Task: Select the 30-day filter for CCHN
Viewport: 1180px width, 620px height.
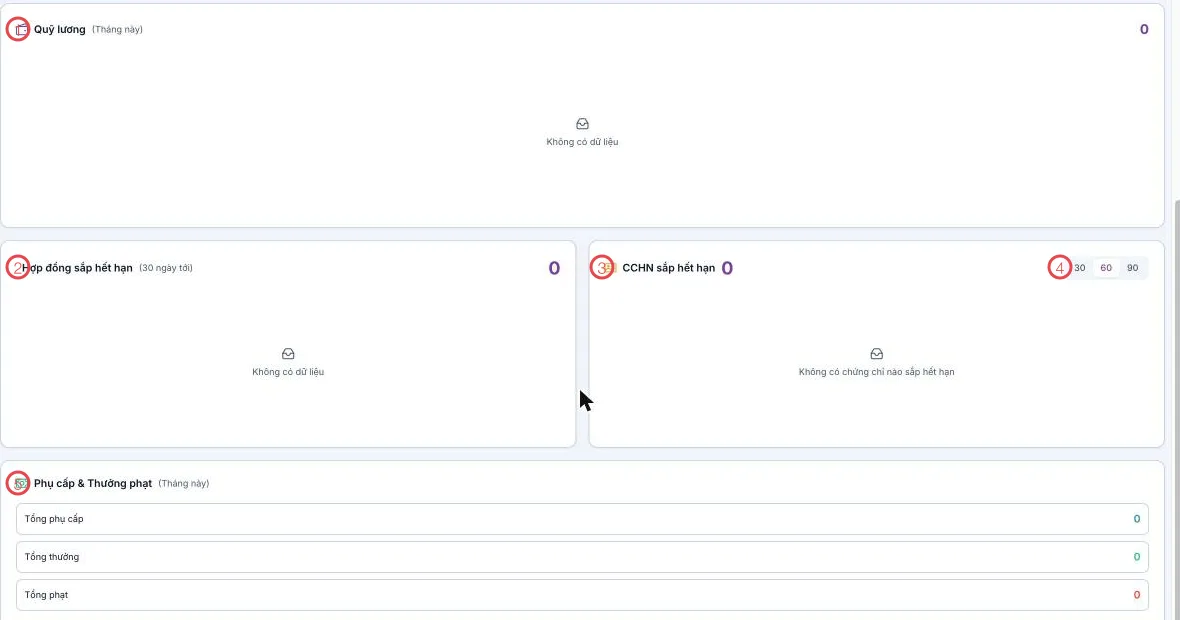Action: coord(1080,268)
